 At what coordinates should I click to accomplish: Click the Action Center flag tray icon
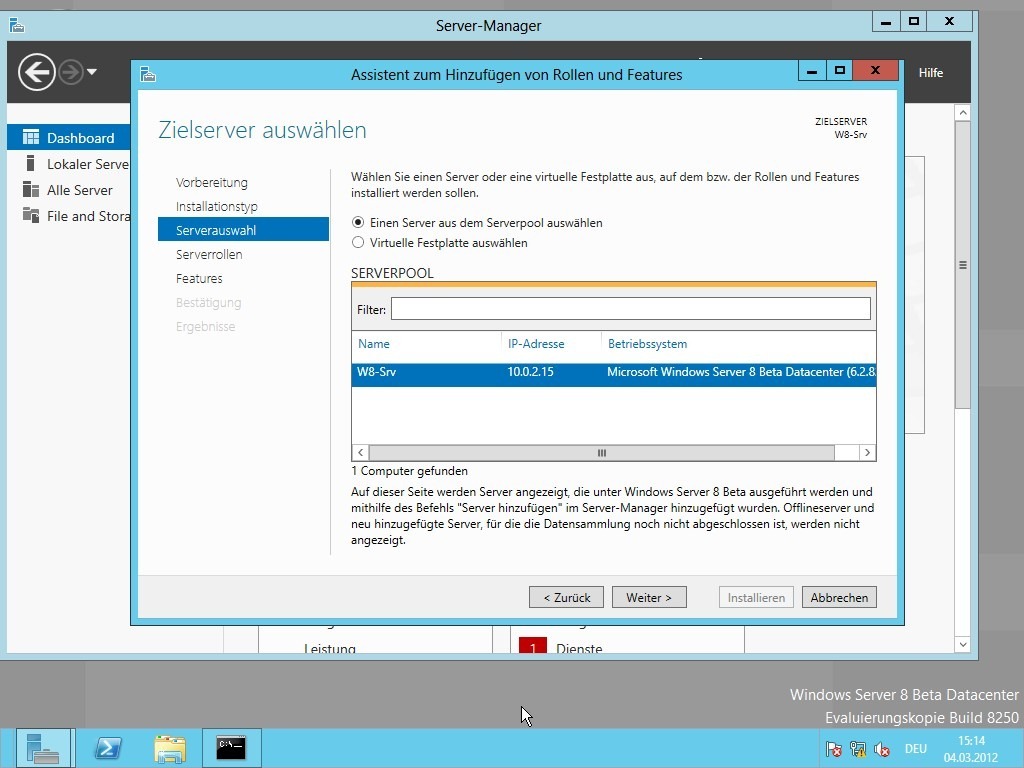tap(833, 749)
